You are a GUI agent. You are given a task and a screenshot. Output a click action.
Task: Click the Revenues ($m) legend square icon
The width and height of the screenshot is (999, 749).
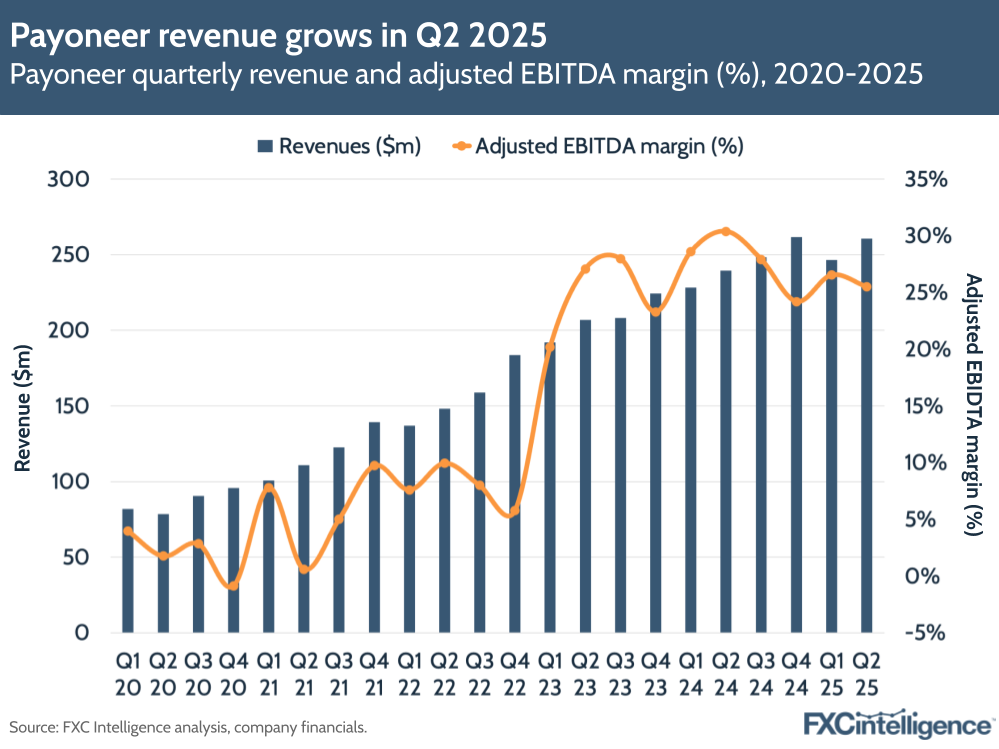point(265,146)
